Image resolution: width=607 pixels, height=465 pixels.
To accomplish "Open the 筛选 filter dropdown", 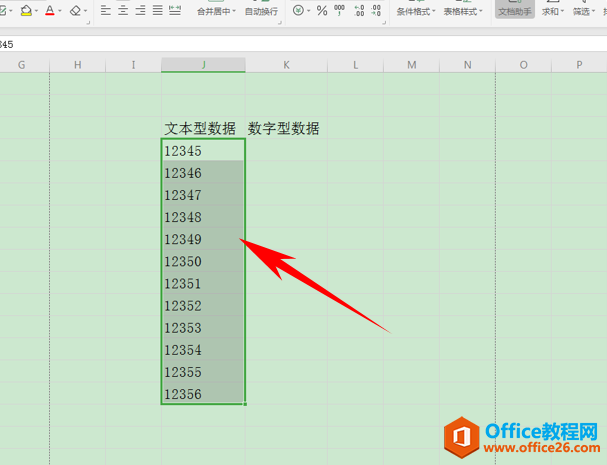I will pyautogui.click(x=584, y=12).
